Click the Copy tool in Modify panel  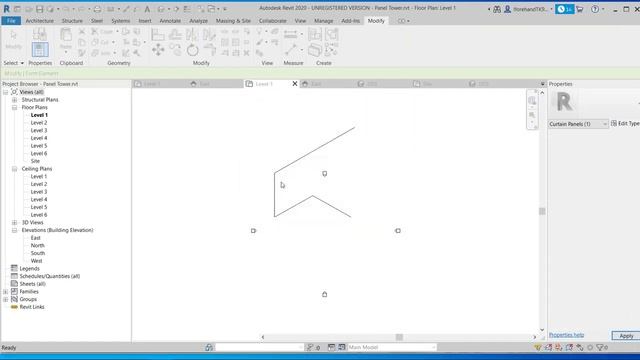[176, 50]
